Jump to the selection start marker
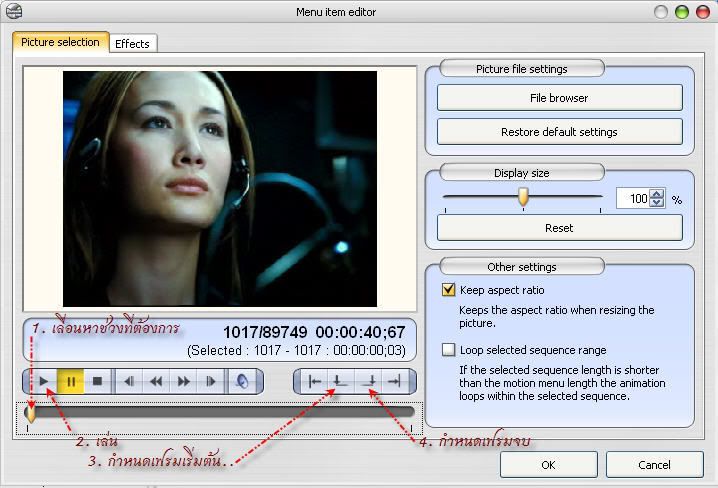Image resolution: width=718 pixels, height=488 pixels. pos(315,381)
